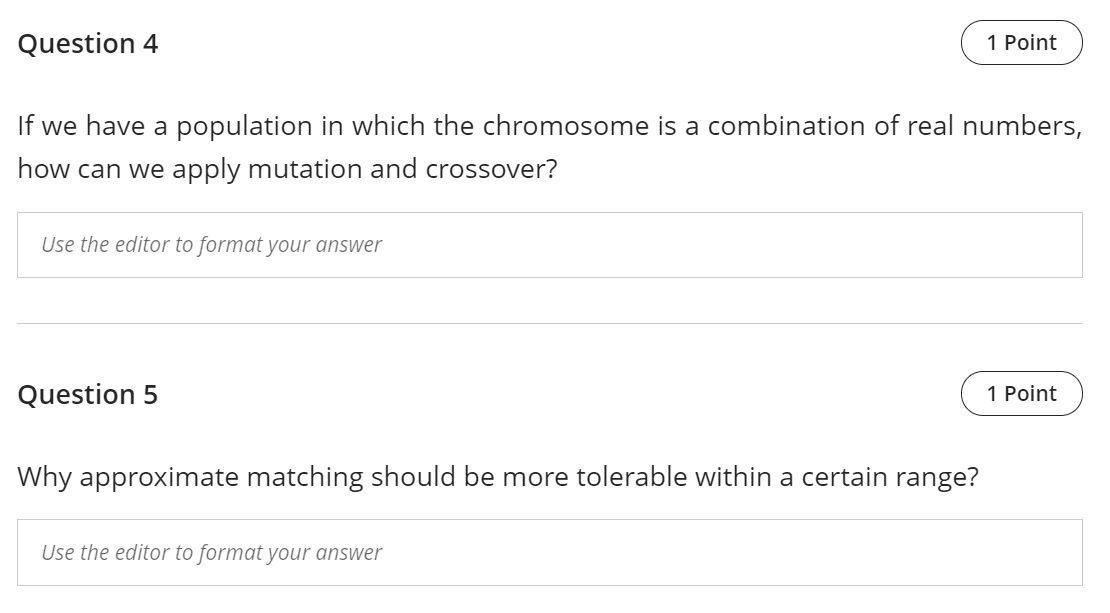Click the word 'Why' starting Question 5
Viewport: 1110px width, 613px height.
pos(43,477)
